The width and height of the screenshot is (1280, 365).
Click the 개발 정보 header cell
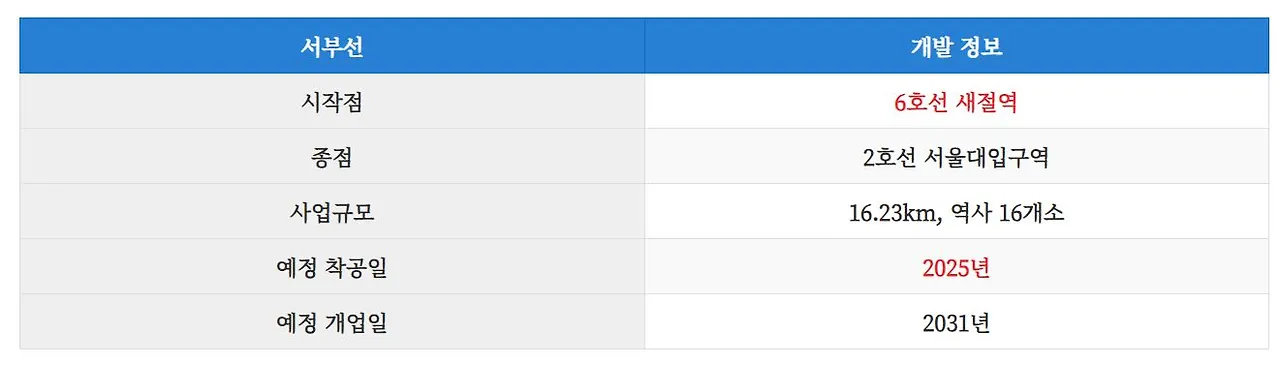956,46
